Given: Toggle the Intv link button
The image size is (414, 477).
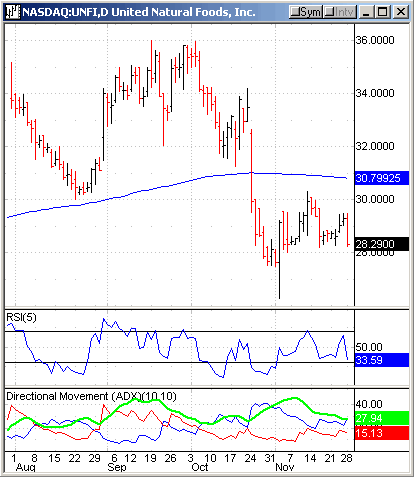Looking at the screenshot, I should (340, 12).
